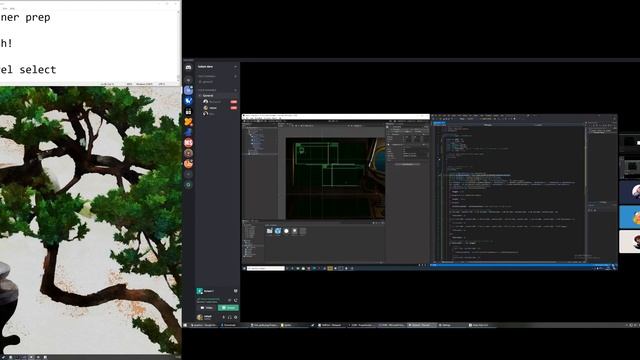Screen dimensions: 640x360
Task: Select the red round server icon
Action: coord(188,142)
